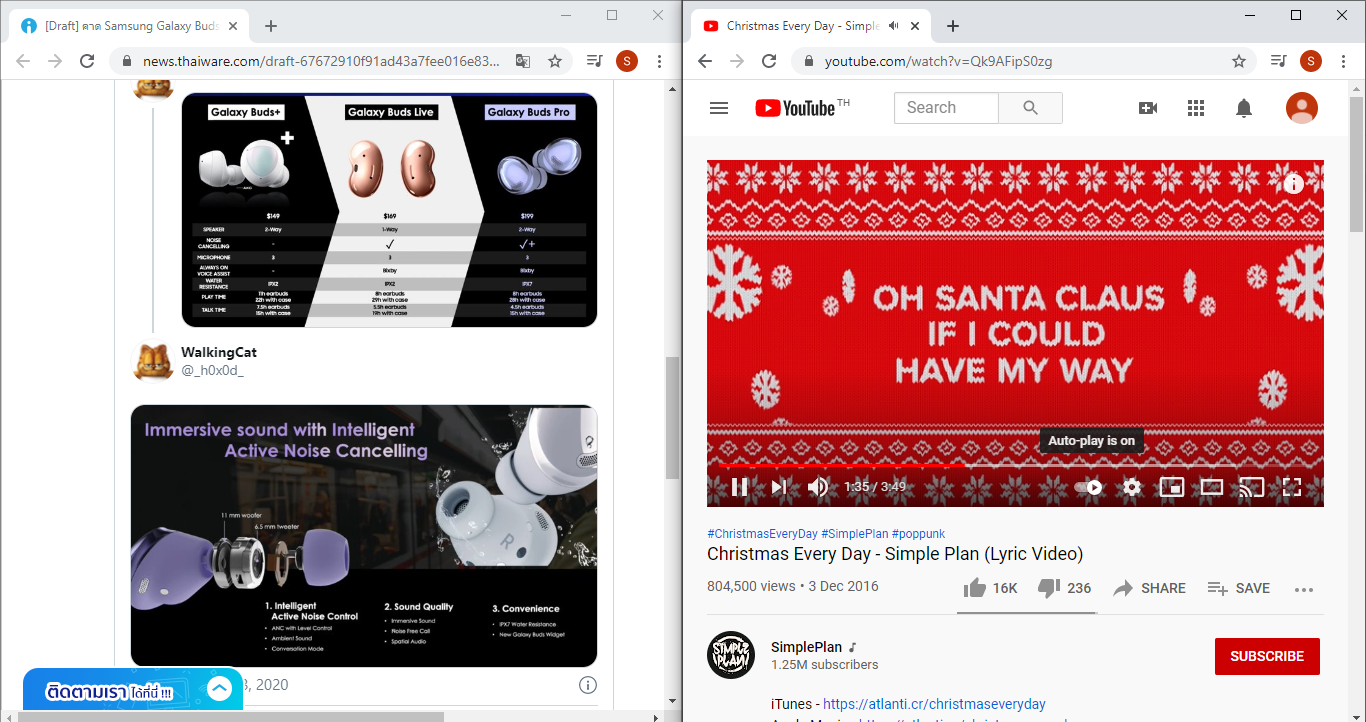Viewport: 1366px width, 722px height.
Task: Open the SimplePlan channel name
Action: 806,647
